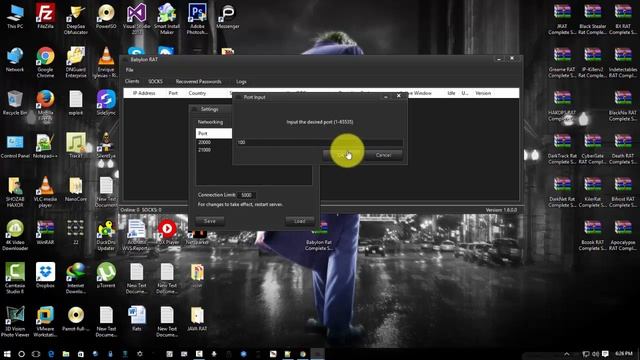Screen dimensions: 640x360
Task: Select the SilentEye desktop icon
Action: 106,146
